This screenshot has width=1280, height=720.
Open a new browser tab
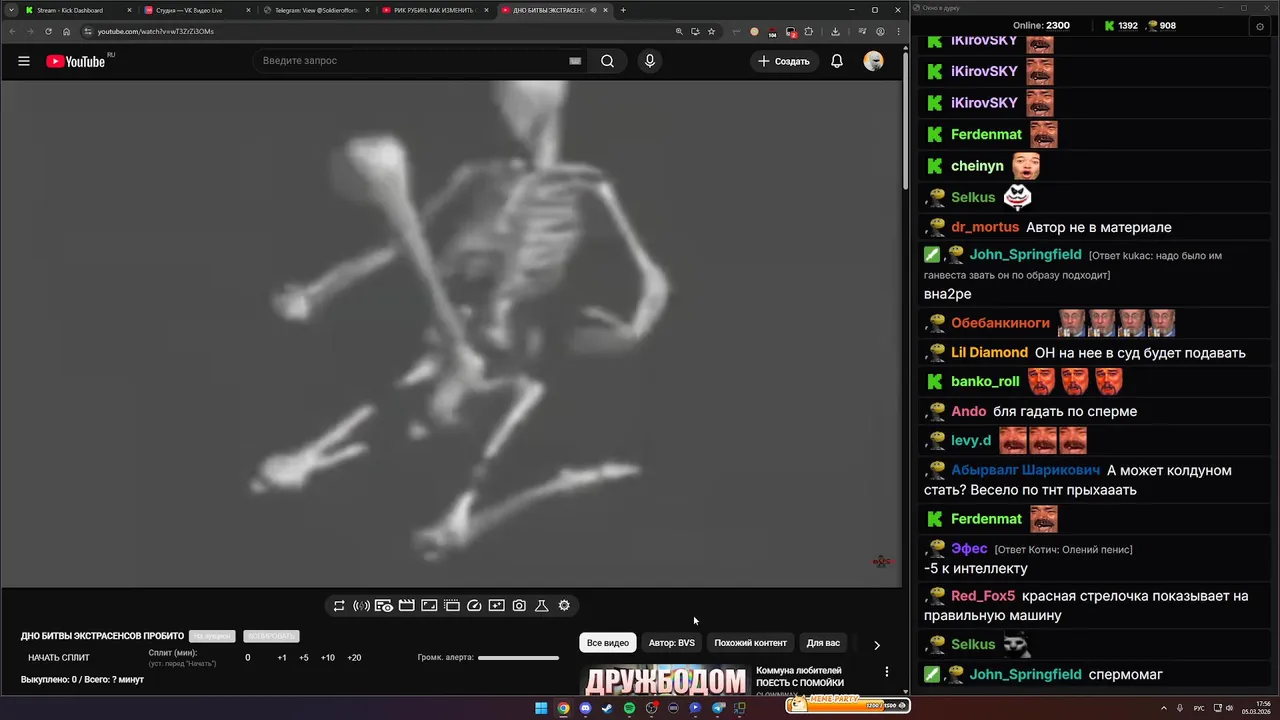point(623,10)
